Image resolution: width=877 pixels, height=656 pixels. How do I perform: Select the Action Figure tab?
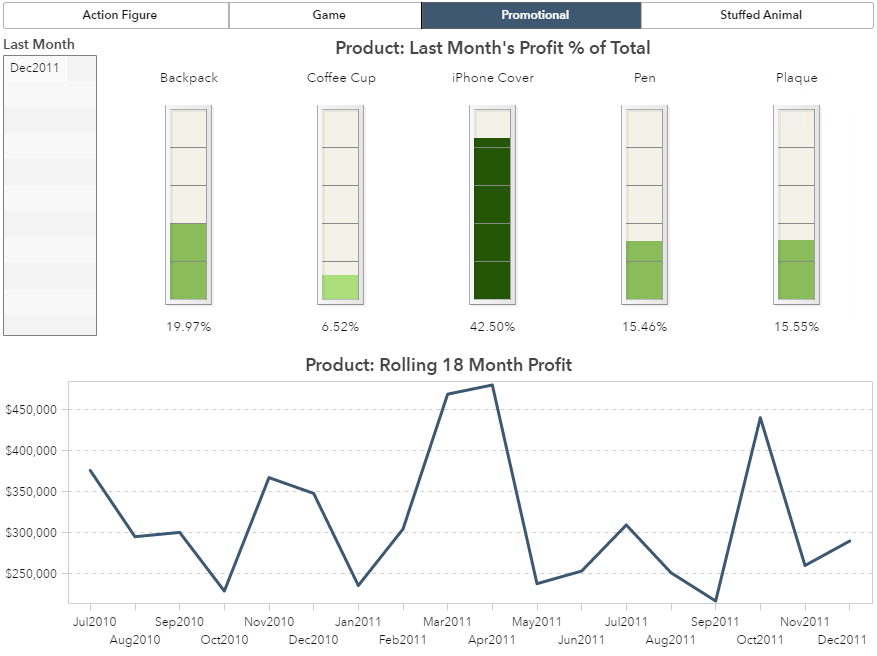[119, 15]
